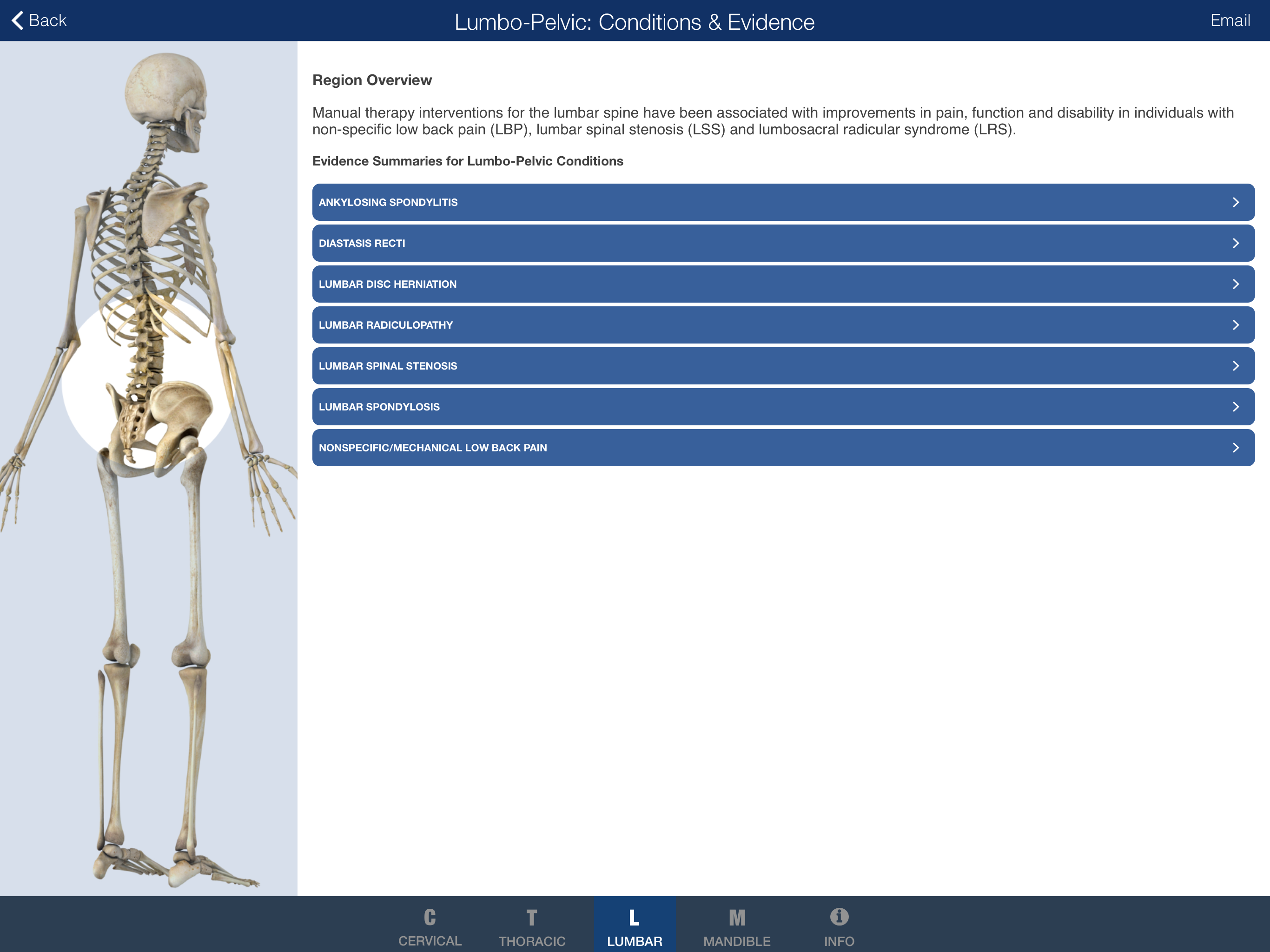Tap chevron on Diastasis Recti row

coord(1236,243)
